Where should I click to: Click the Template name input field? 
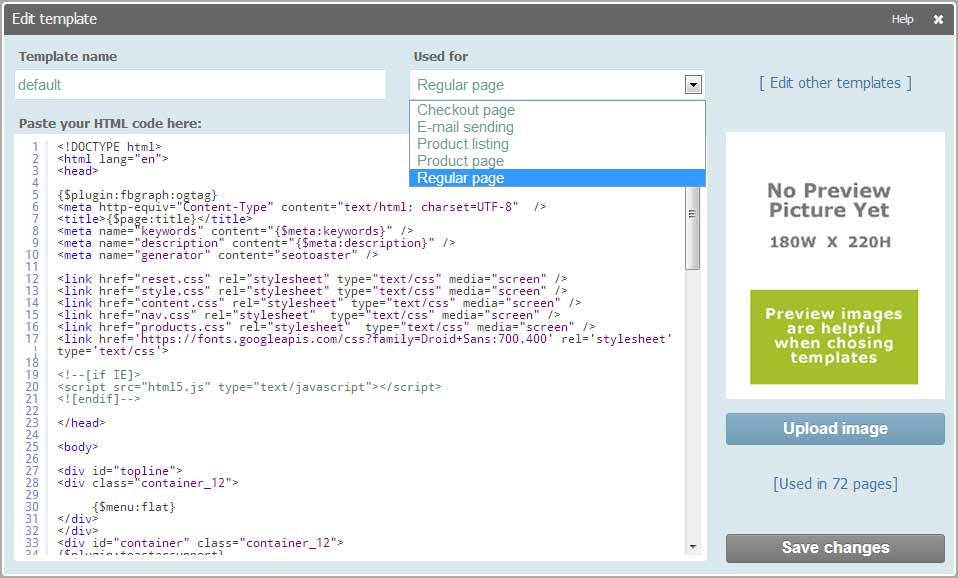pyautogui.click(x=200, y=85)
